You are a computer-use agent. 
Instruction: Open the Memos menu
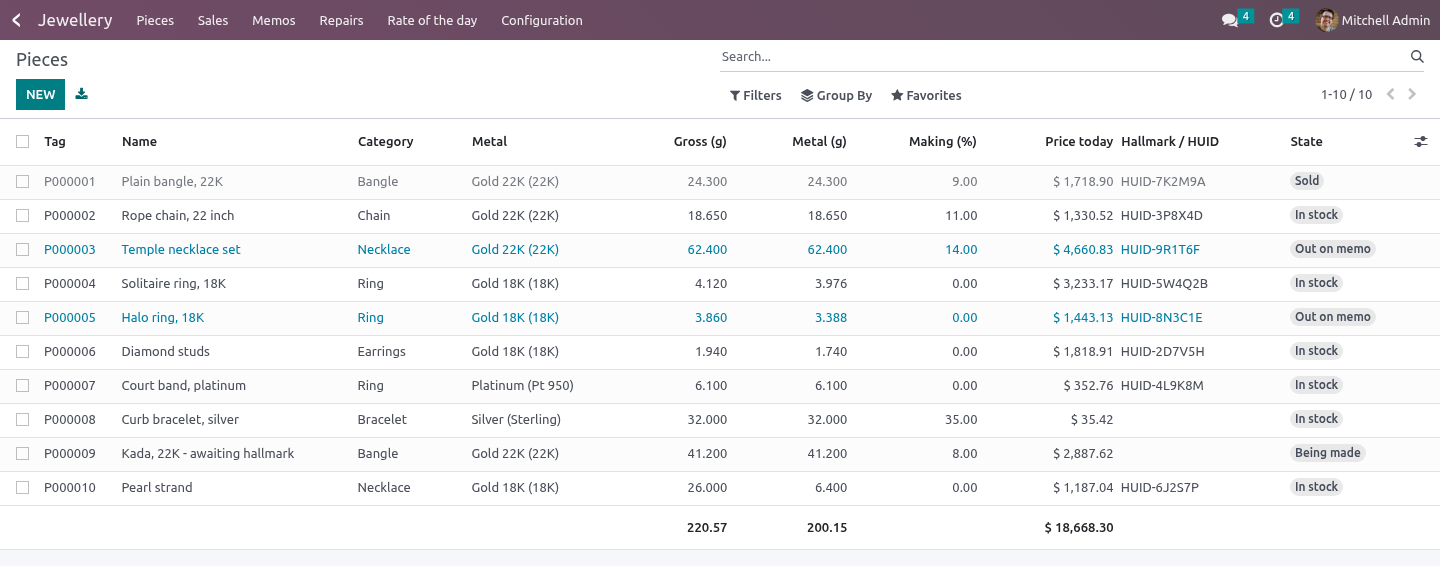(x=274, y=20)
